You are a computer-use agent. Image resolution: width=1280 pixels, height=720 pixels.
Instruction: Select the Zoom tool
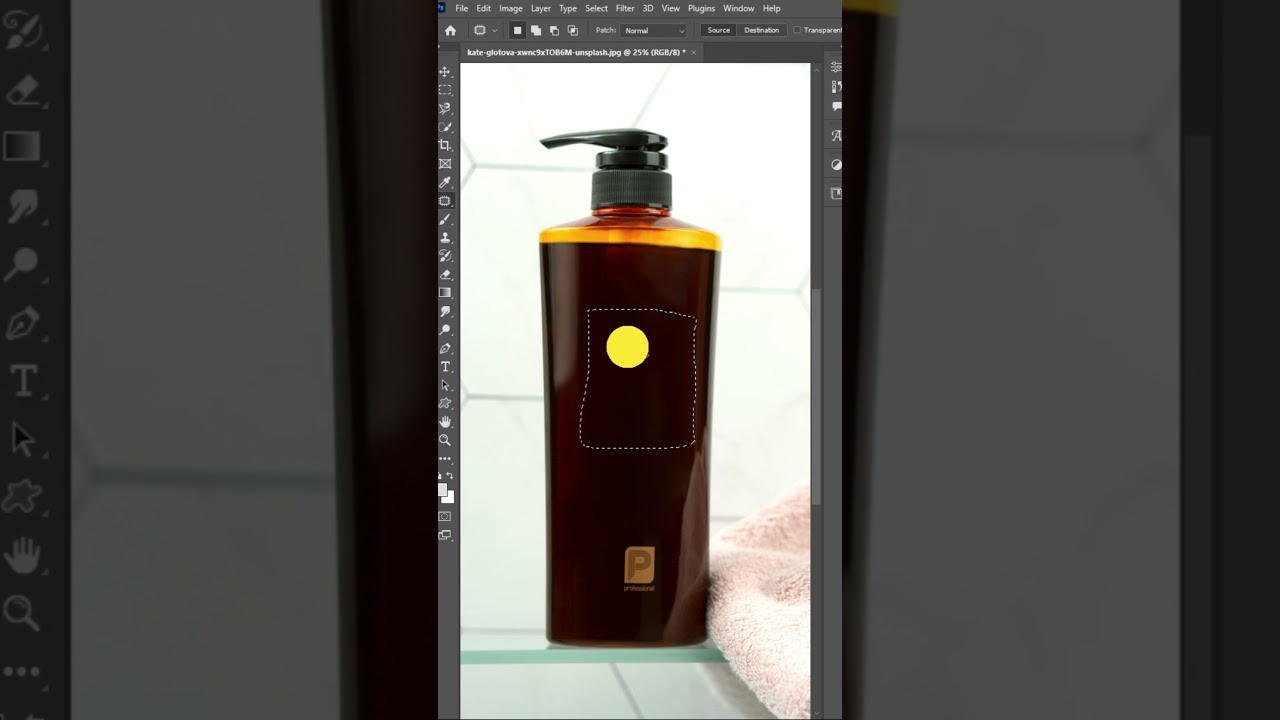coord(445,440)
